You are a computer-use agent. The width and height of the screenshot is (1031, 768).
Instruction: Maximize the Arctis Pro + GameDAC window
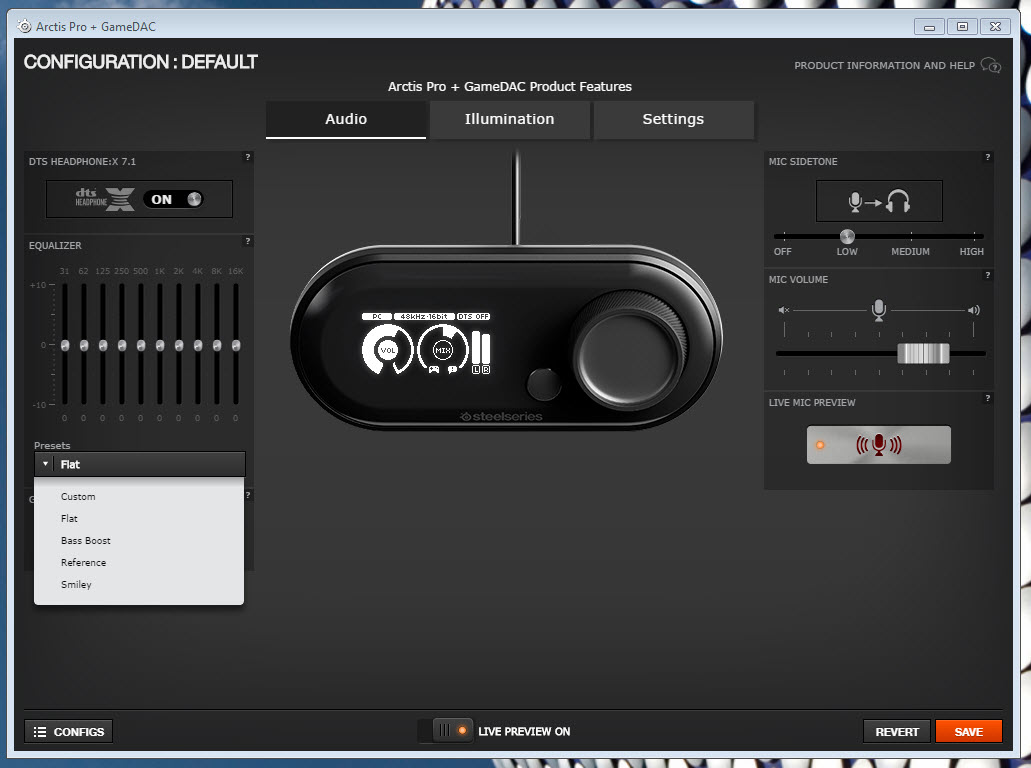click(963, 27)
